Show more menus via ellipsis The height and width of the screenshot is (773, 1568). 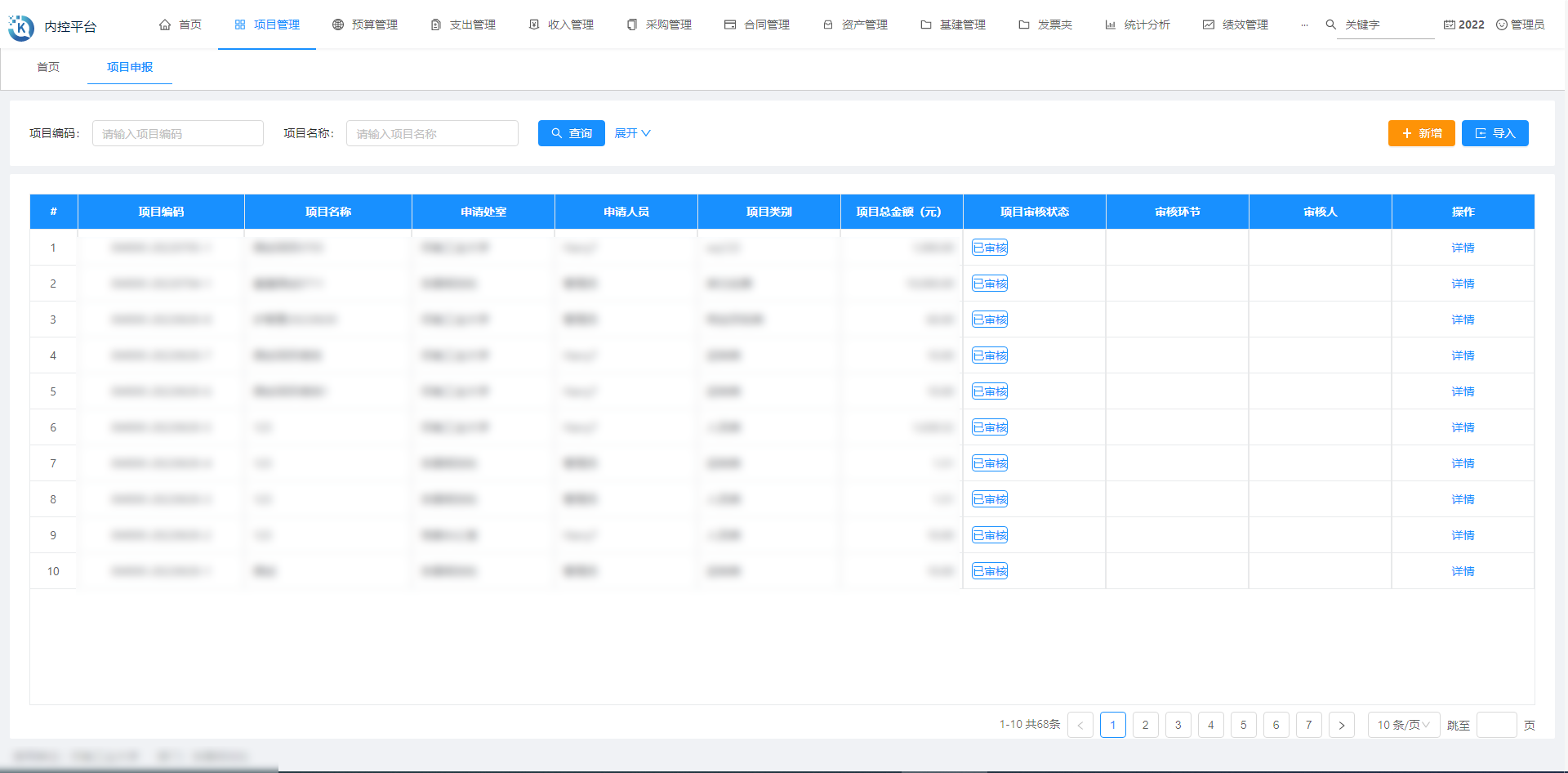click(1304, 25)
